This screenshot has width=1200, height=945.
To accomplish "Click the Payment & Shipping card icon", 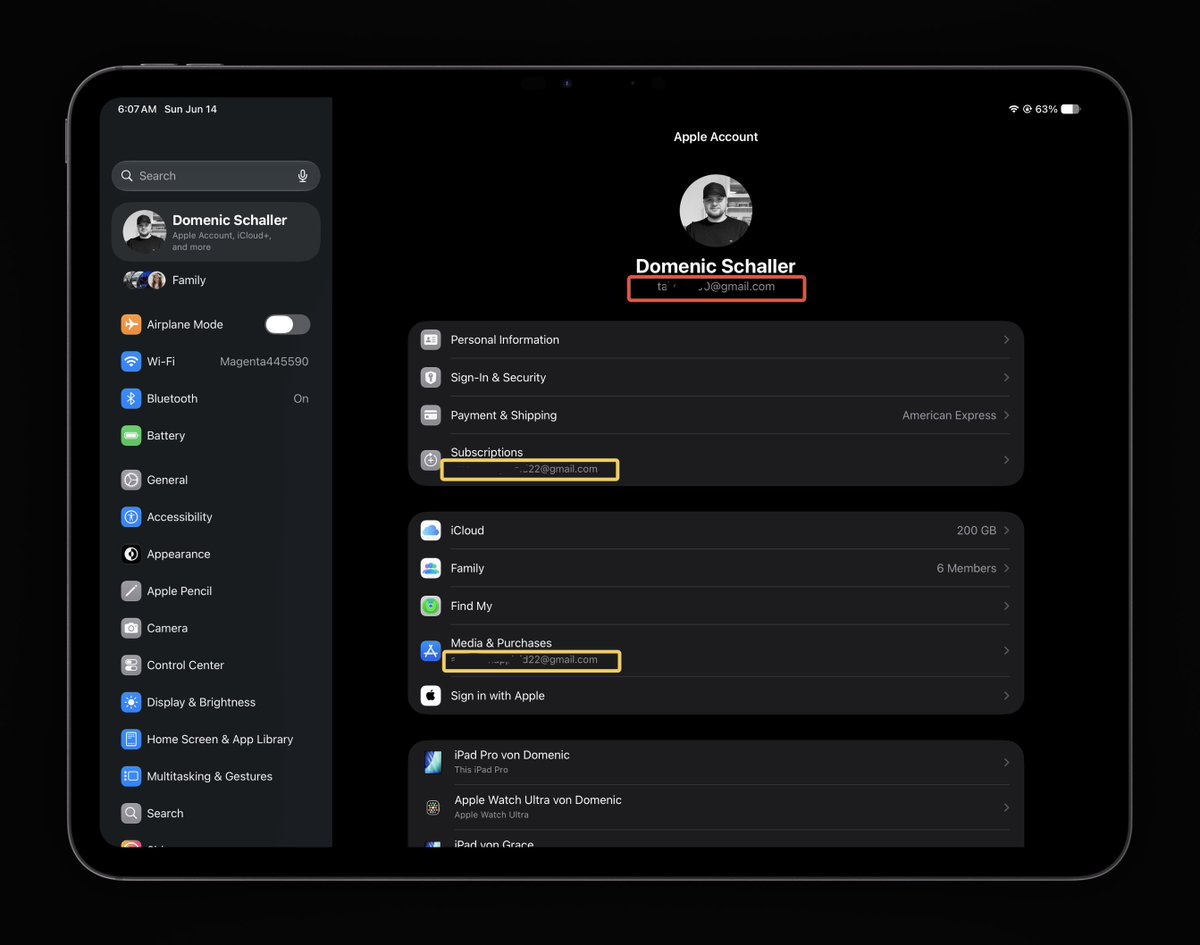I will pos(431,415).
